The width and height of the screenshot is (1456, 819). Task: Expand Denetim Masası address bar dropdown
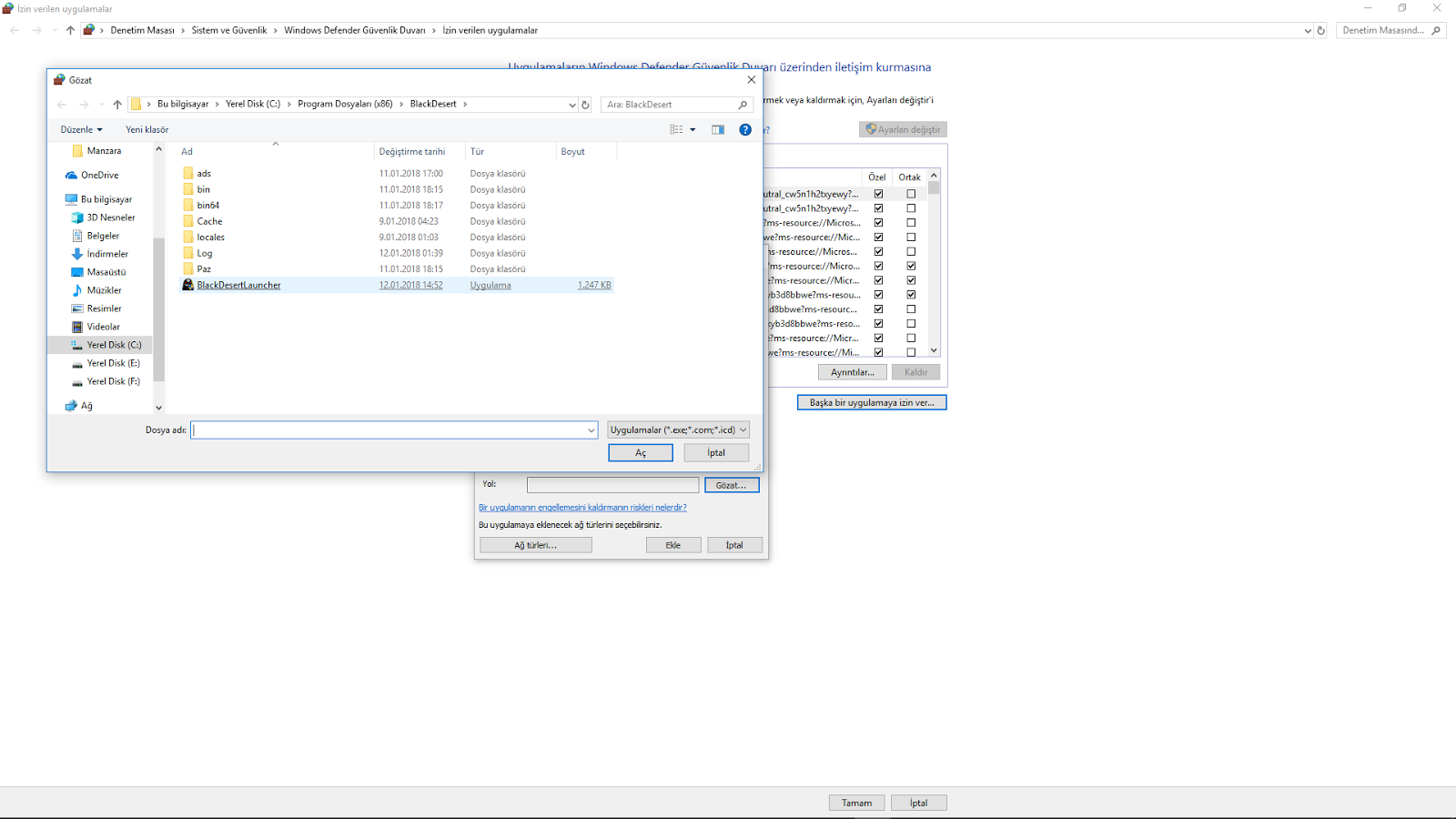point(1308,30)
